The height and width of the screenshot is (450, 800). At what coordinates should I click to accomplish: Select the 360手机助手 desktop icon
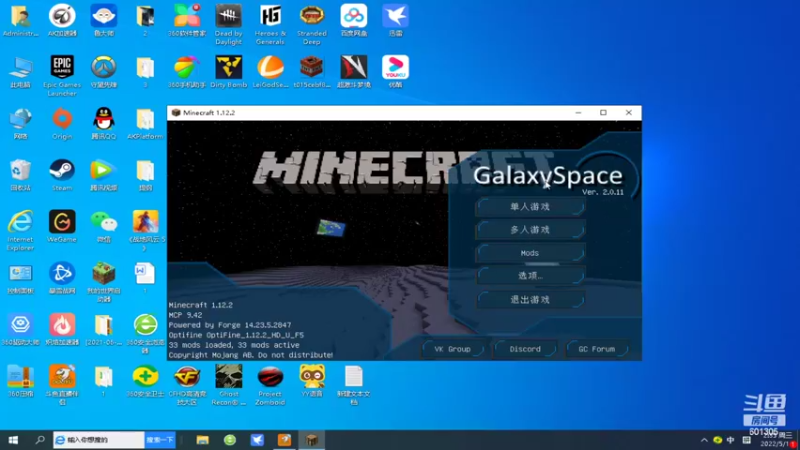[x=187, y=72]
